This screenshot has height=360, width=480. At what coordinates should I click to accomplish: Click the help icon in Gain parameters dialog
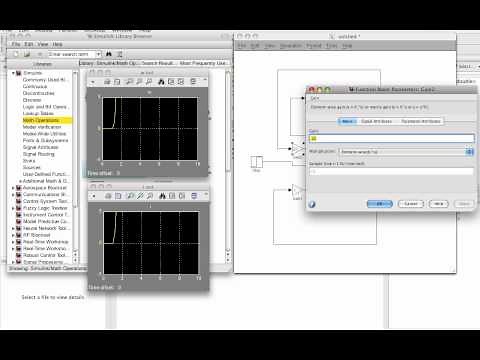coord(312,204)
